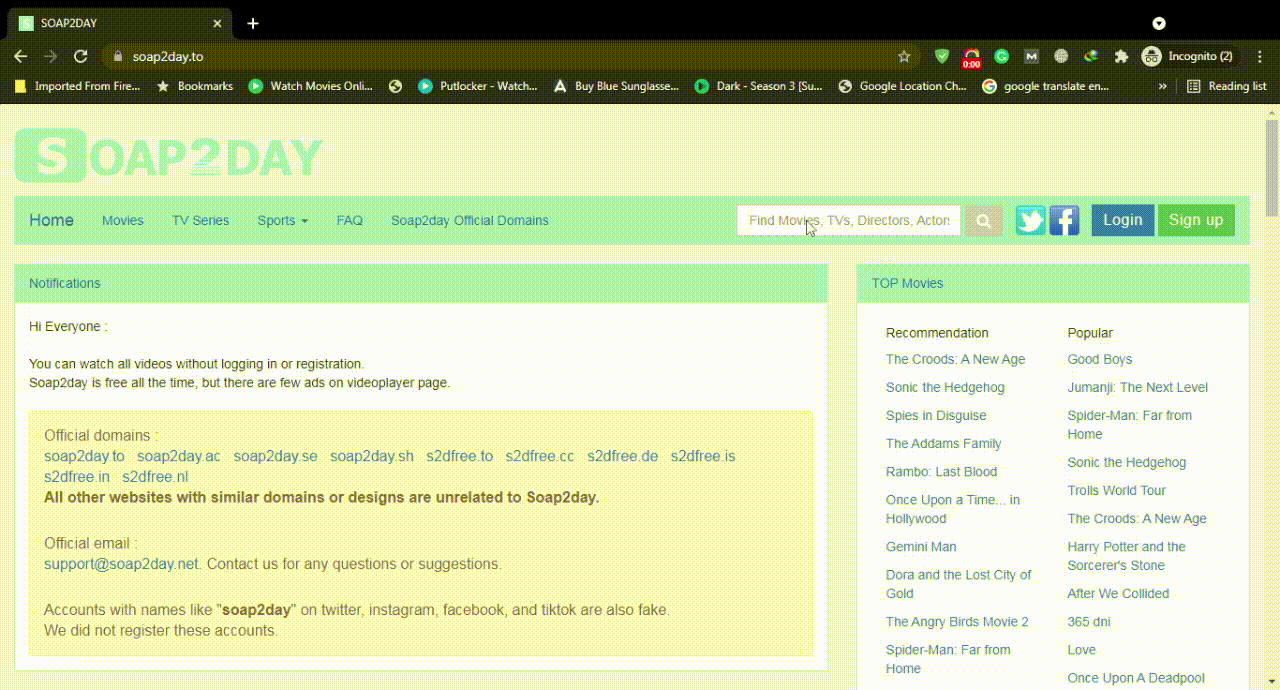Screen dimensions: 1280x690
Task: Open Spies in Disguise movie link
Action: click(x=936, y=416)
